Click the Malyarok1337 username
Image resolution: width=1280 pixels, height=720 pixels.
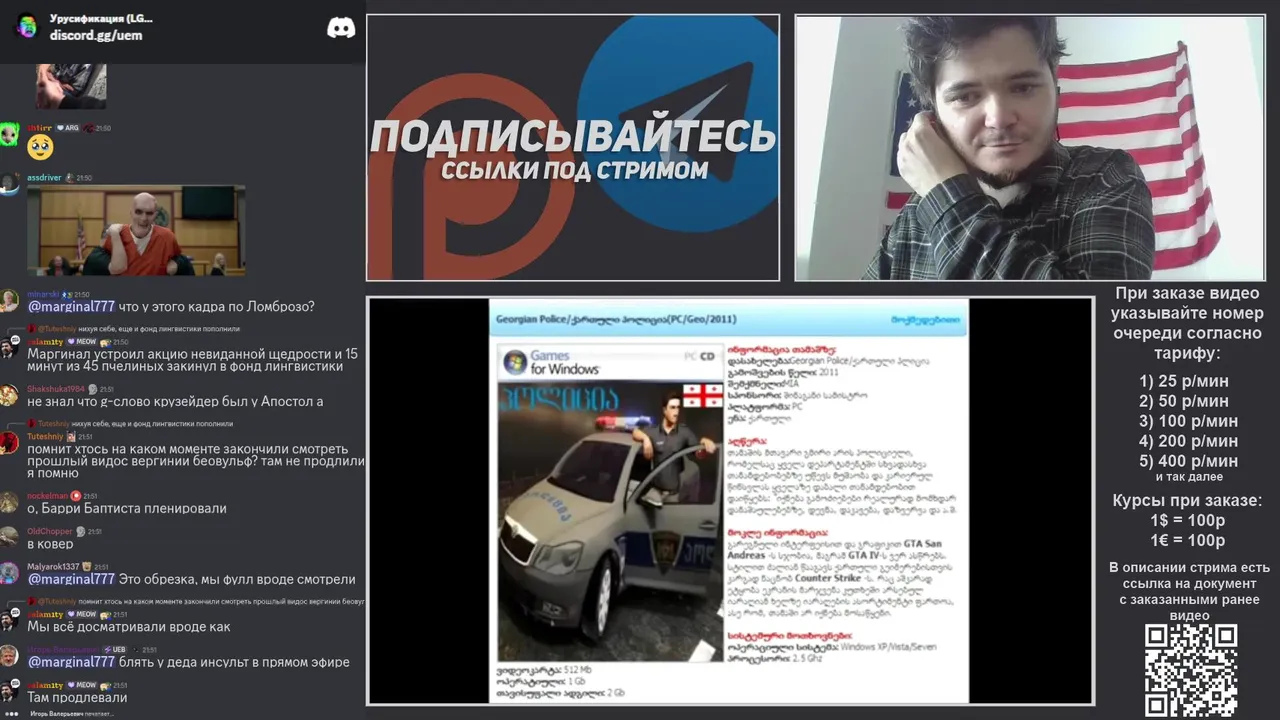coord(53,567)
